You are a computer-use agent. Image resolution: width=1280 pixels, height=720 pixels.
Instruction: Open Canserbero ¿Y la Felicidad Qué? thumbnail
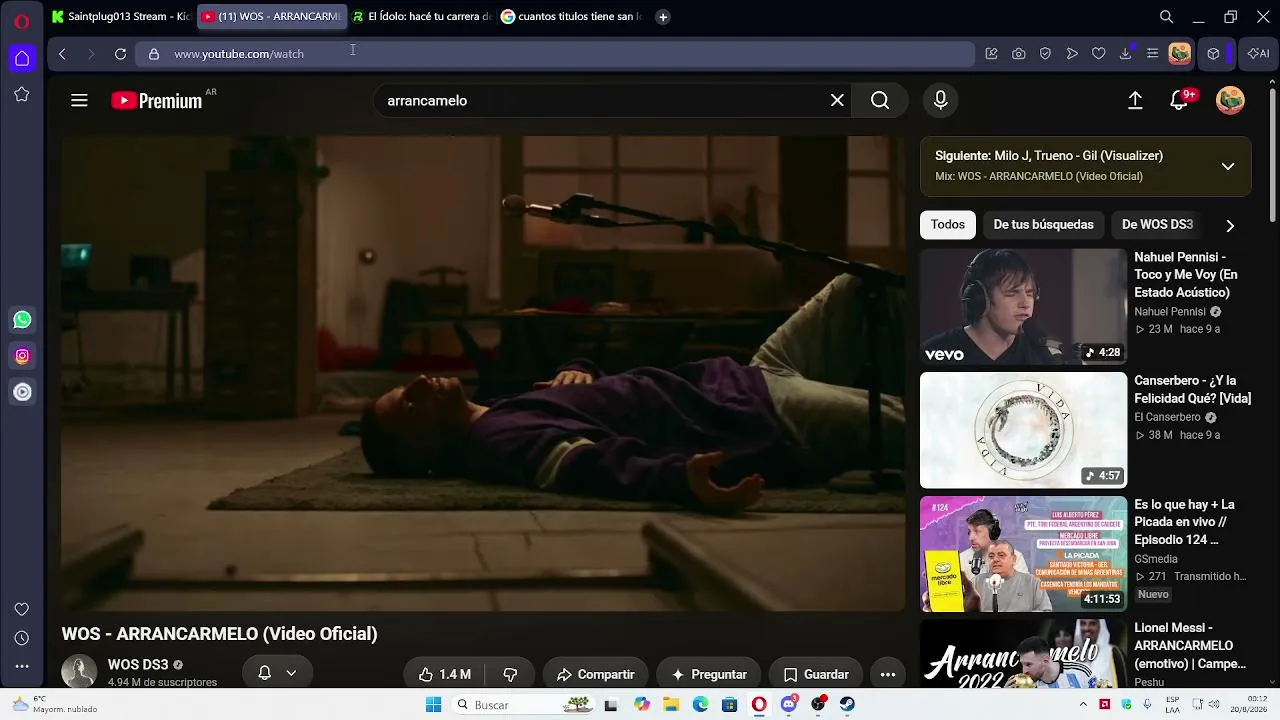tap(1023, 430)
